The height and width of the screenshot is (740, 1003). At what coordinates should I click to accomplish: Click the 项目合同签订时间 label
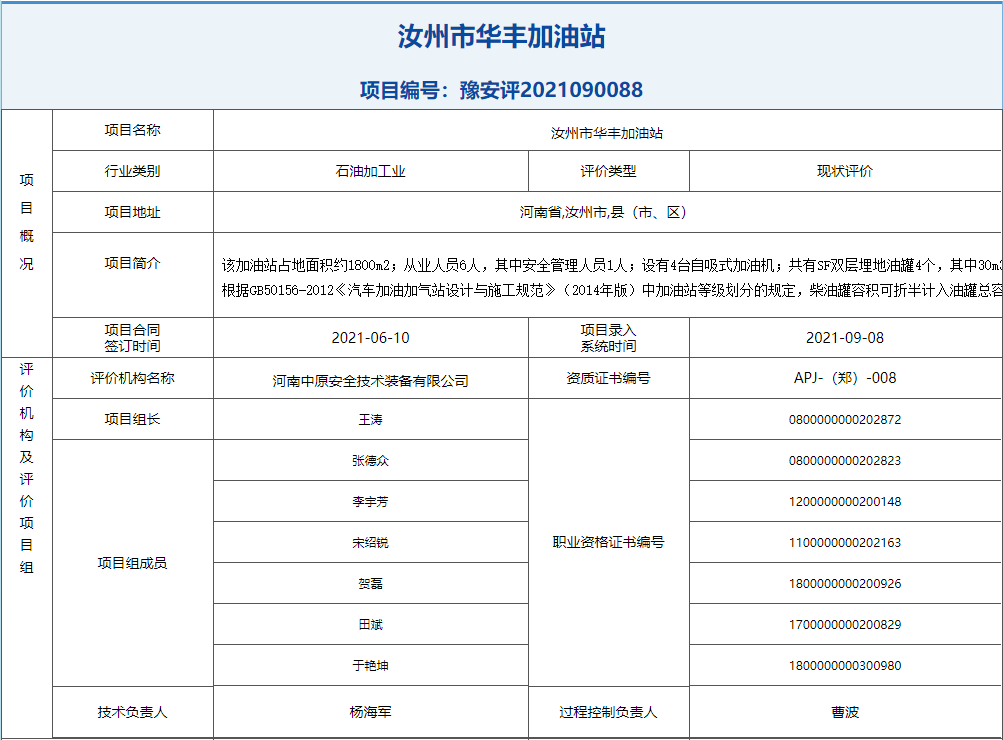(x=132, y=338)
